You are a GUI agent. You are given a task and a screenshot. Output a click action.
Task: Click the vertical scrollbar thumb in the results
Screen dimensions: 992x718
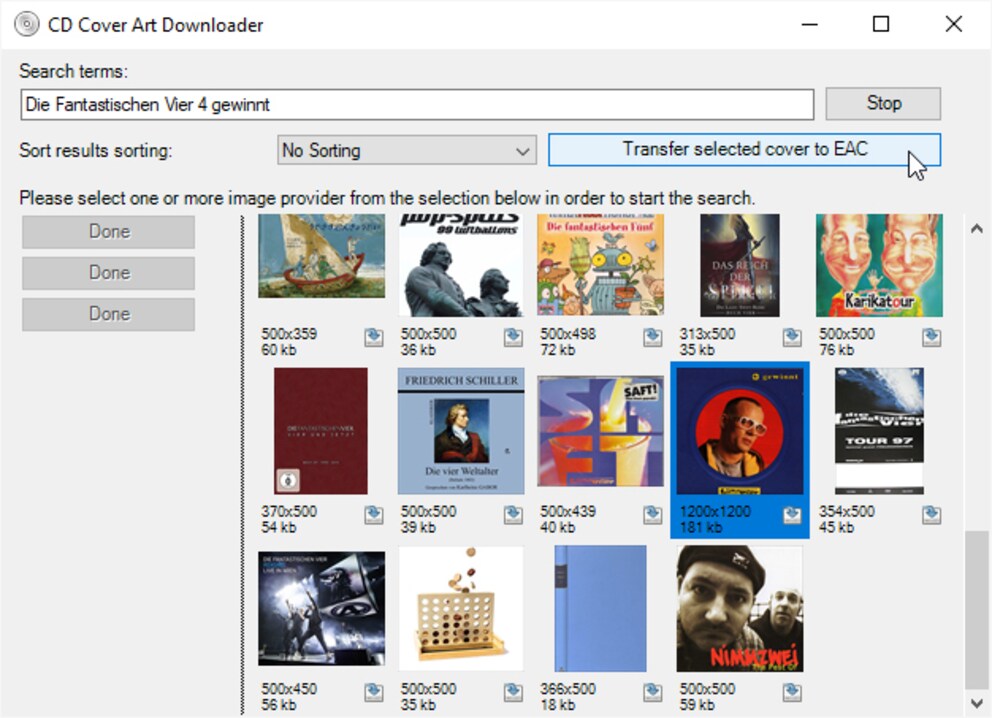[977, 610]
